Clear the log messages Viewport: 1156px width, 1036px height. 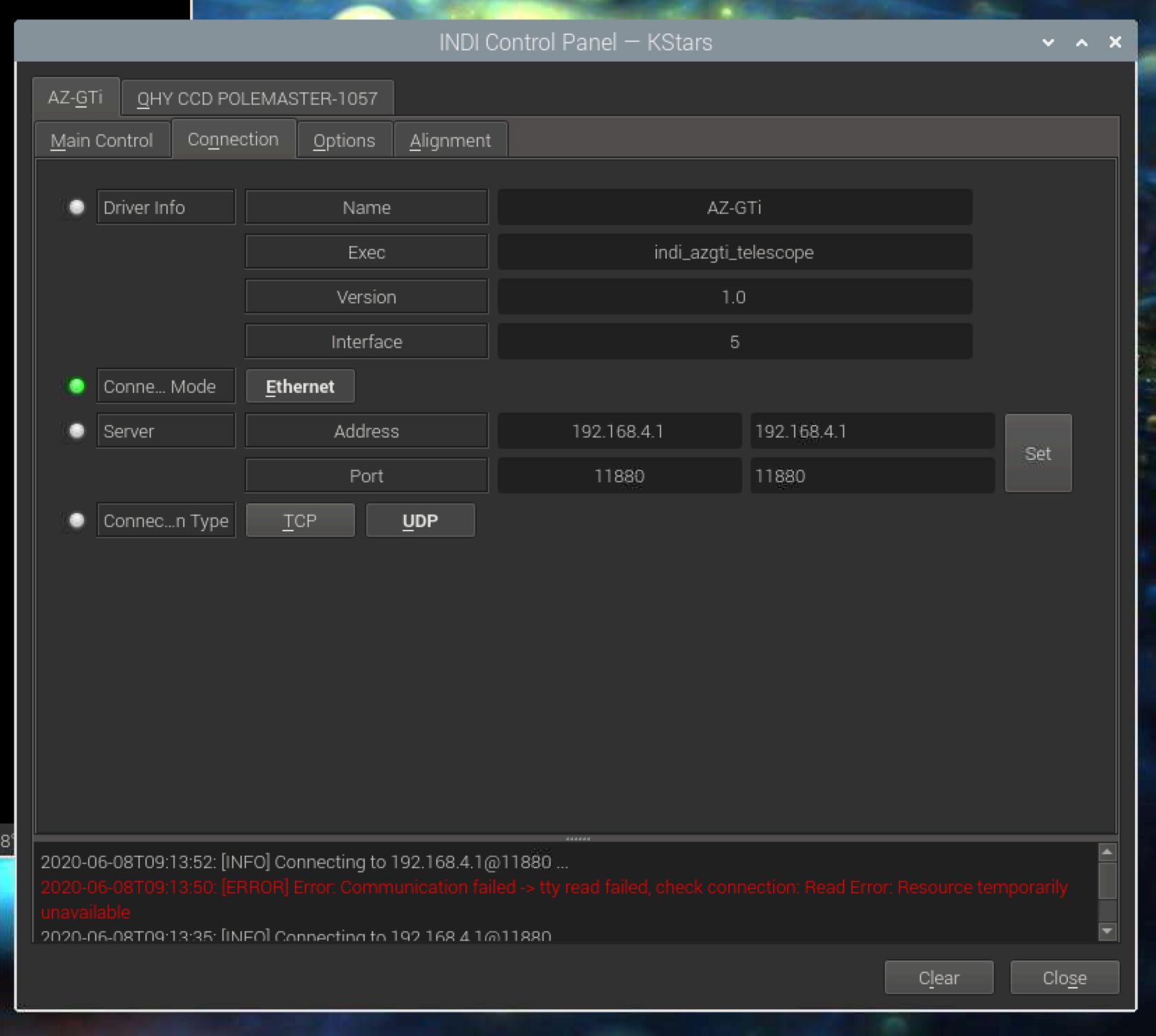click(x=939, y=977)
